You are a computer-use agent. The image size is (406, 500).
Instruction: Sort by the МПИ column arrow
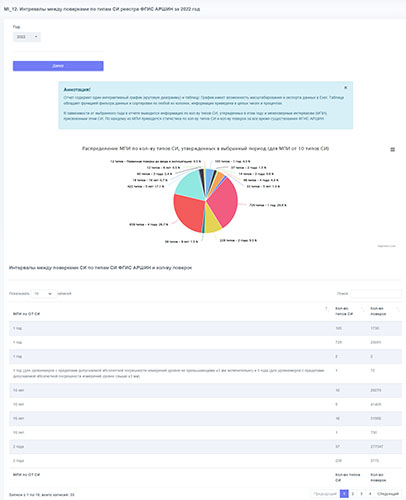coord(326,309)
